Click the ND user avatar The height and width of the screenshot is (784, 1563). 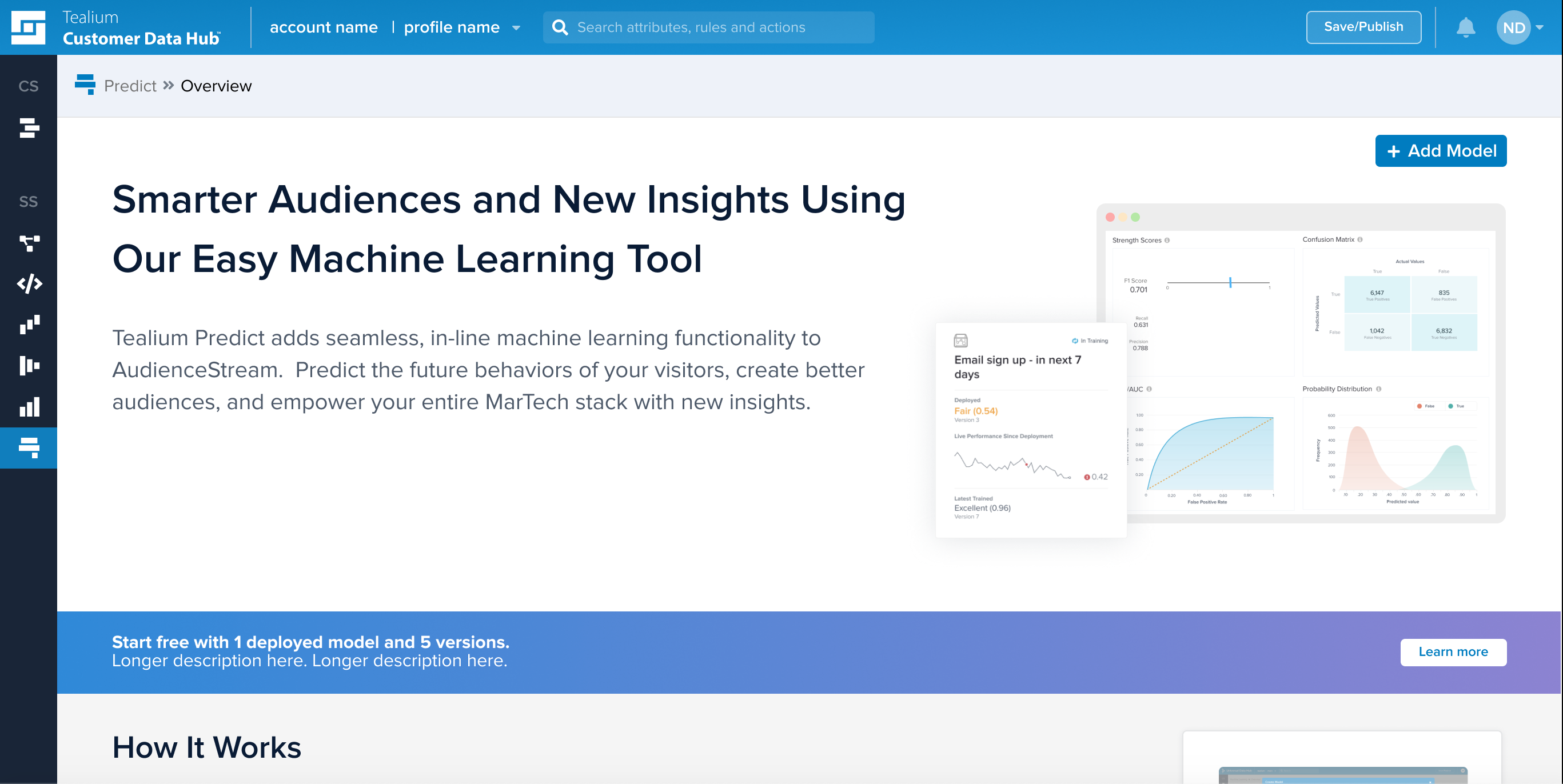[1513, 27]
